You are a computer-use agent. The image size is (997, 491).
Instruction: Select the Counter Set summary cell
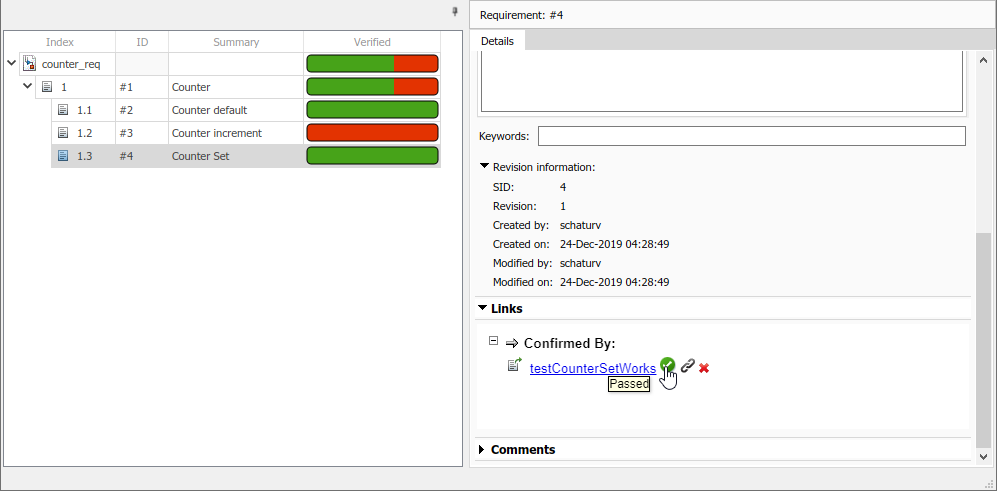point(236,156)
